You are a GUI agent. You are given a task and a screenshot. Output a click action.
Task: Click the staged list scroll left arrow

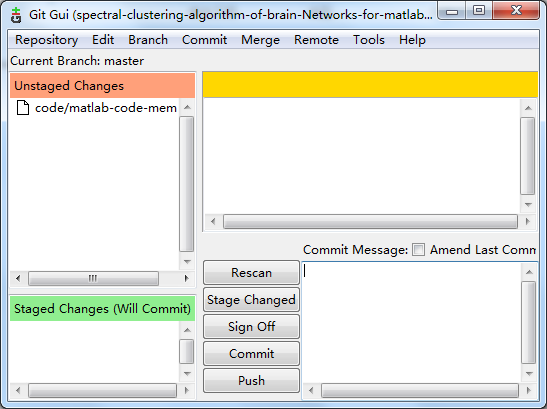click(x=18, y=390)
